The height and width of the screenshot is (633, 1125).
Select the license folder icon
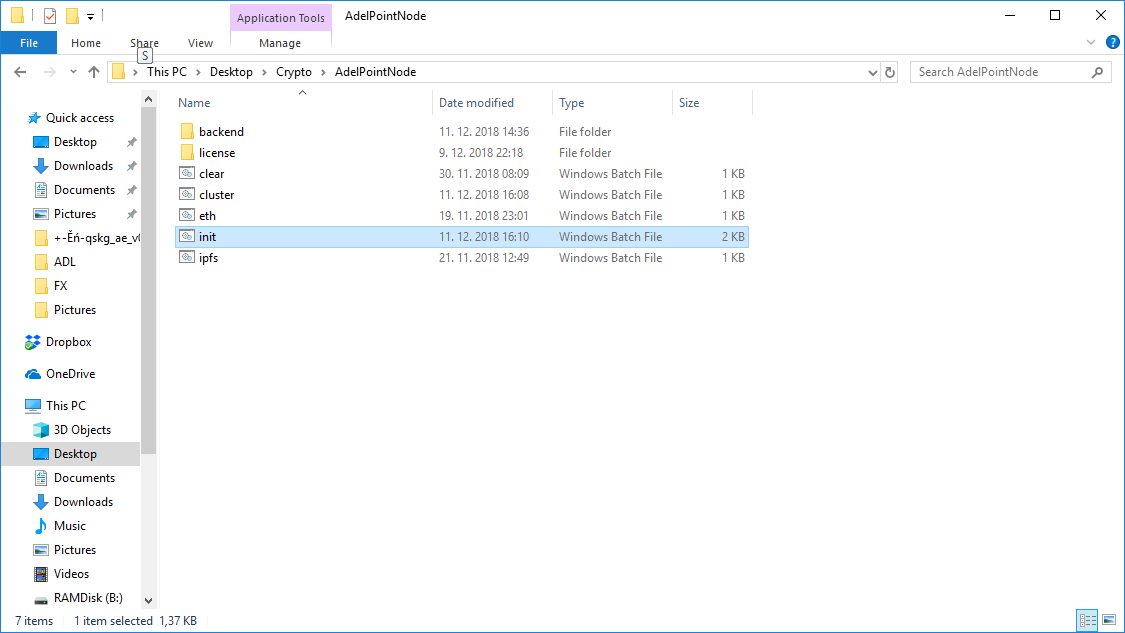click(187, 152)
